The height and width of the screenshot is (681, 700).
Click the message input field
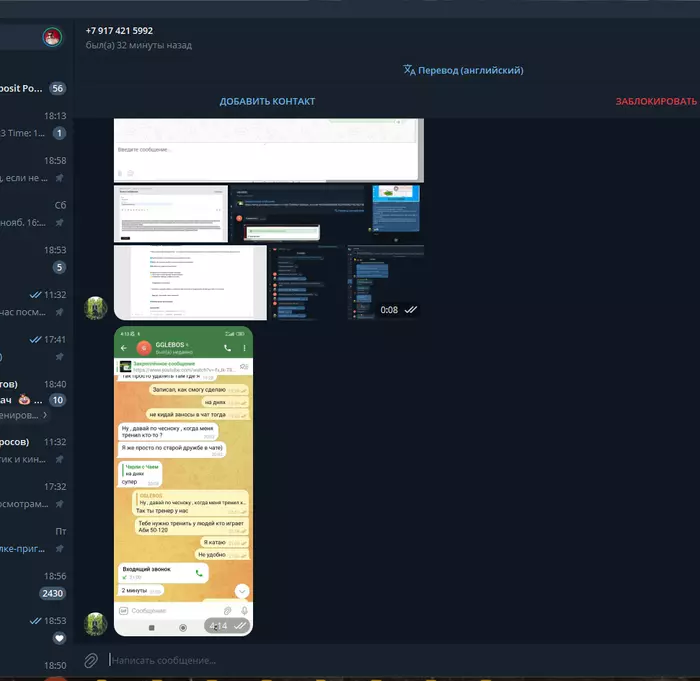tap(402, 660)
